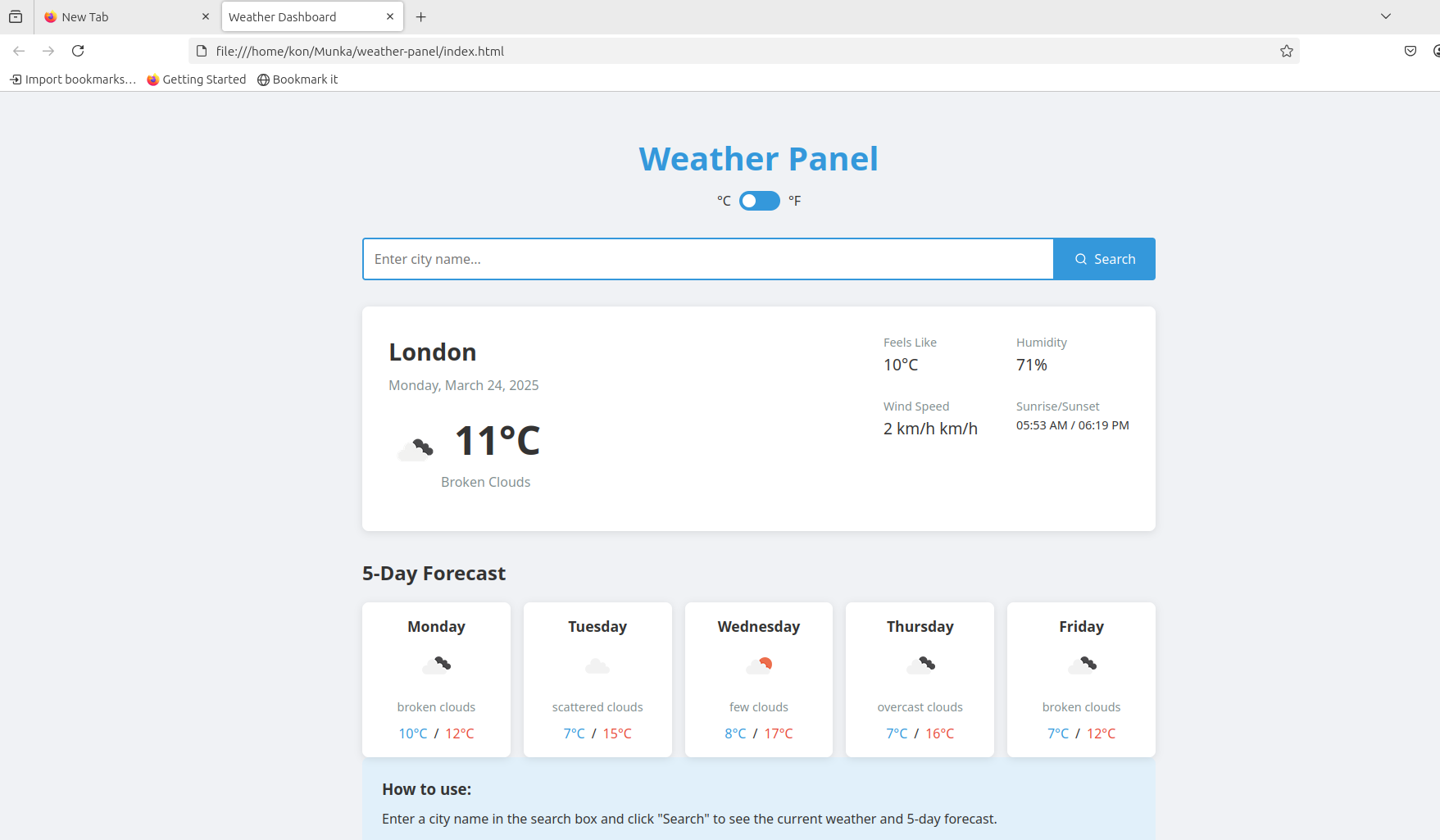The width and height of the screenshot is (1440, 840).
Task: Open the Firefox View icon at tab strip start
Action: (16, 16)
